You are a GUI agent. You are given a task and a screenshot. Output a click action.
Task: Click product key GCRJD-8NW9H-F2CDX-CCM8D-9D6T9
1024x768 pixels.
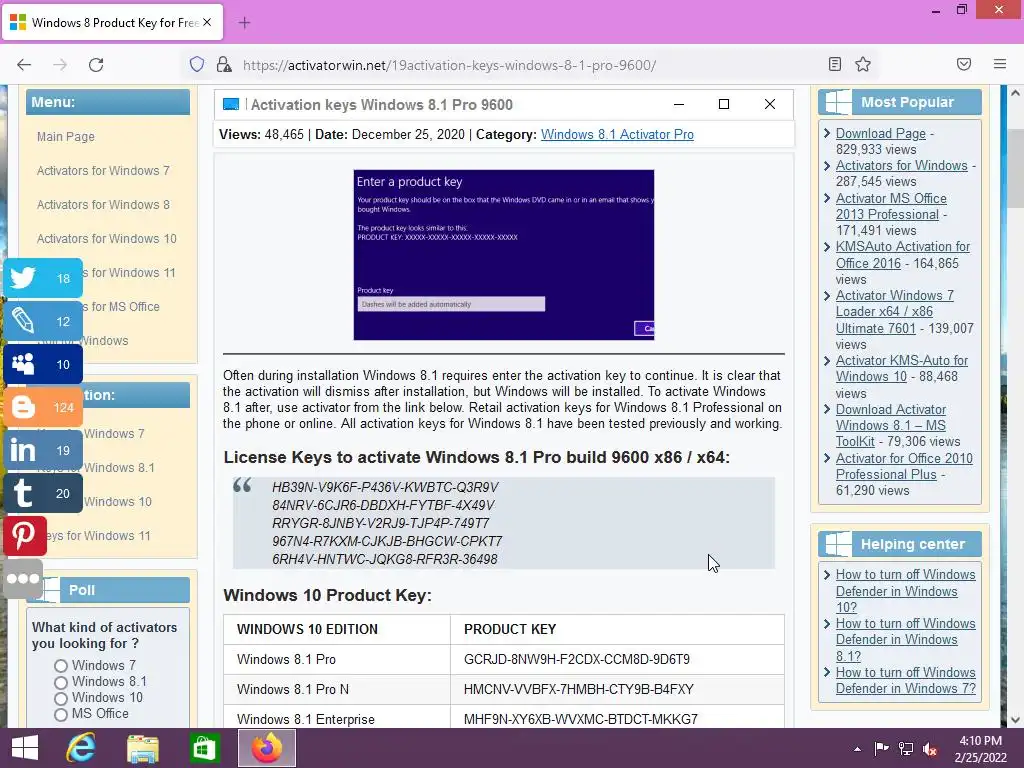(577, 660)
